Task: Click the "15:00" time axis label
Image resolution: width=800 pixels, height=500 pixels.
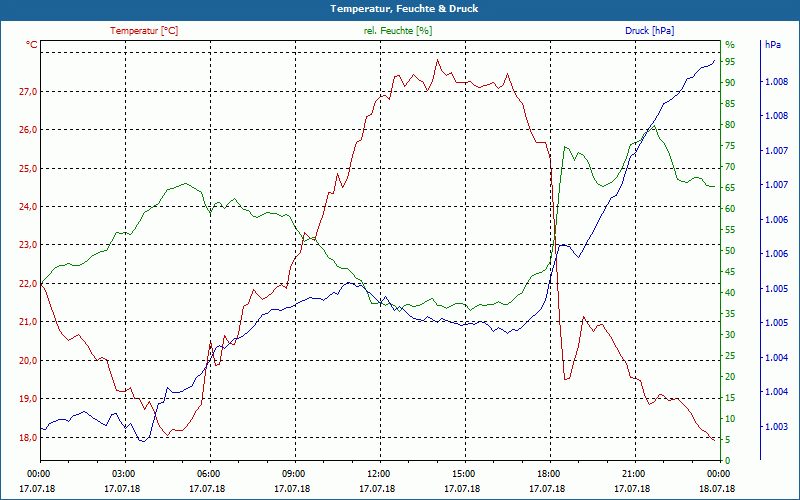Action: tap(463, 473)
